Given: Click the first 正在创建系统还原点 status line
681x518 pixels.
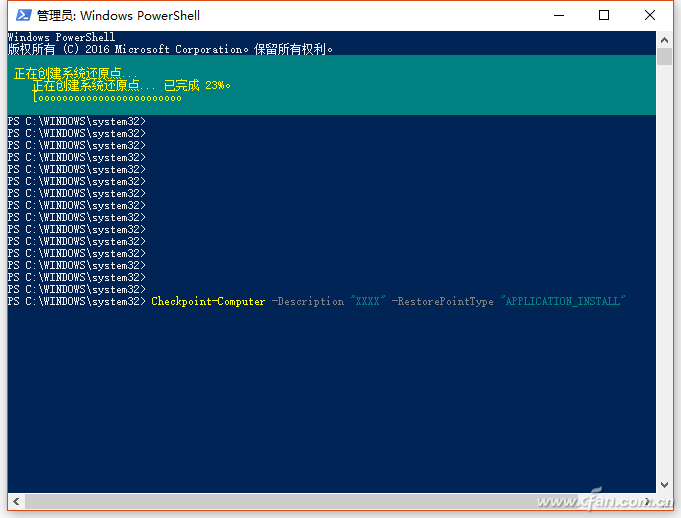Looking at the screenshot, I should pos(75,73).
